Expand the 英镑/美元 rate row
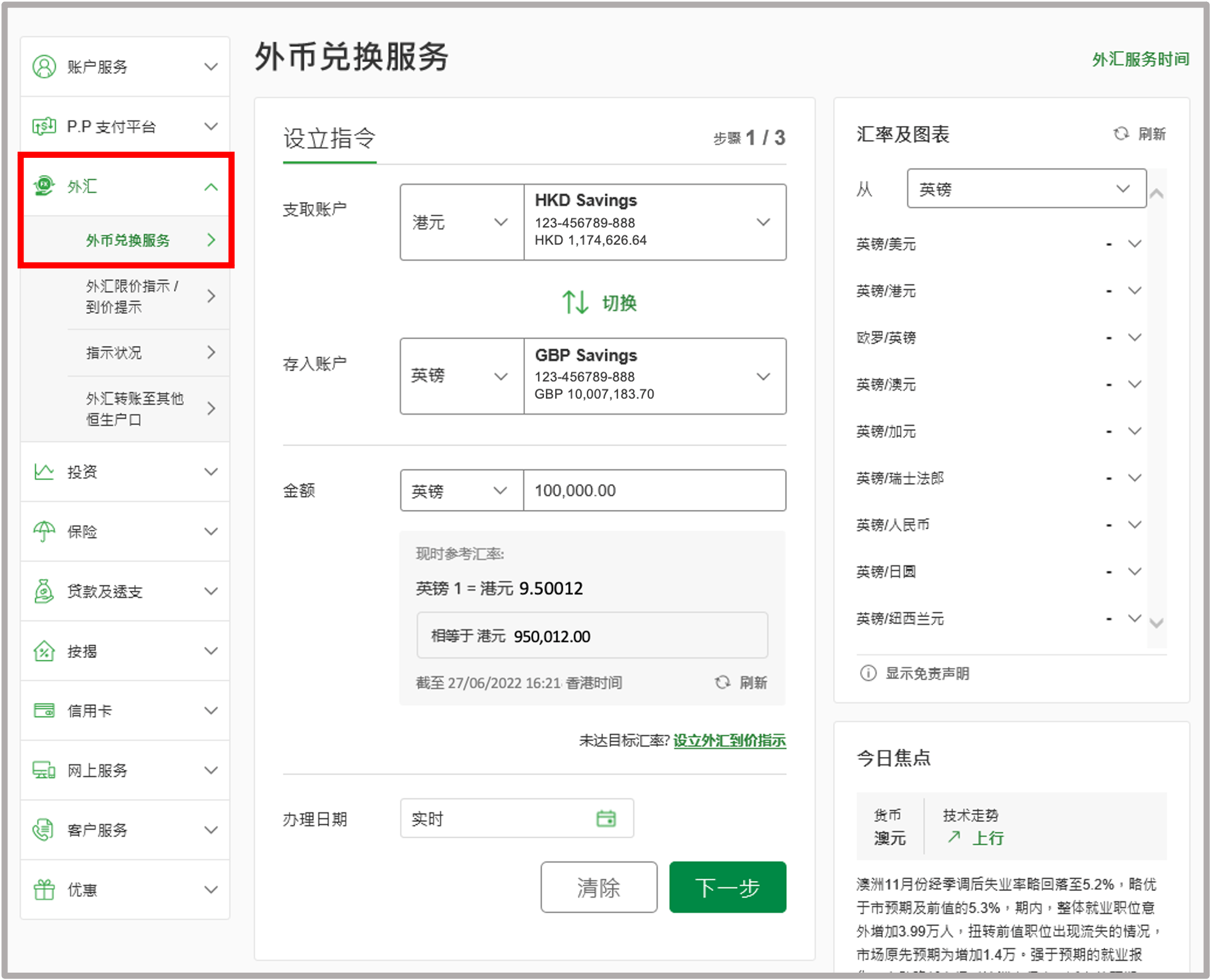This screenshot has width=1211, height=980. coord(1135,244)
